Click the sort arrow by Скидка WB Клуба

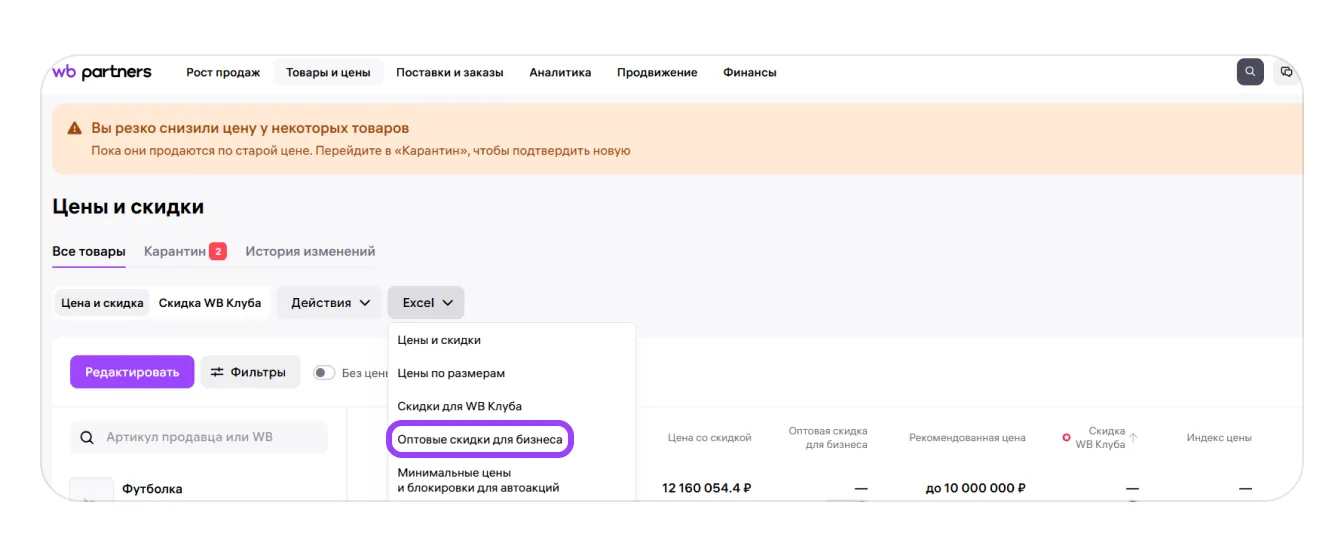coord(1133,437)
